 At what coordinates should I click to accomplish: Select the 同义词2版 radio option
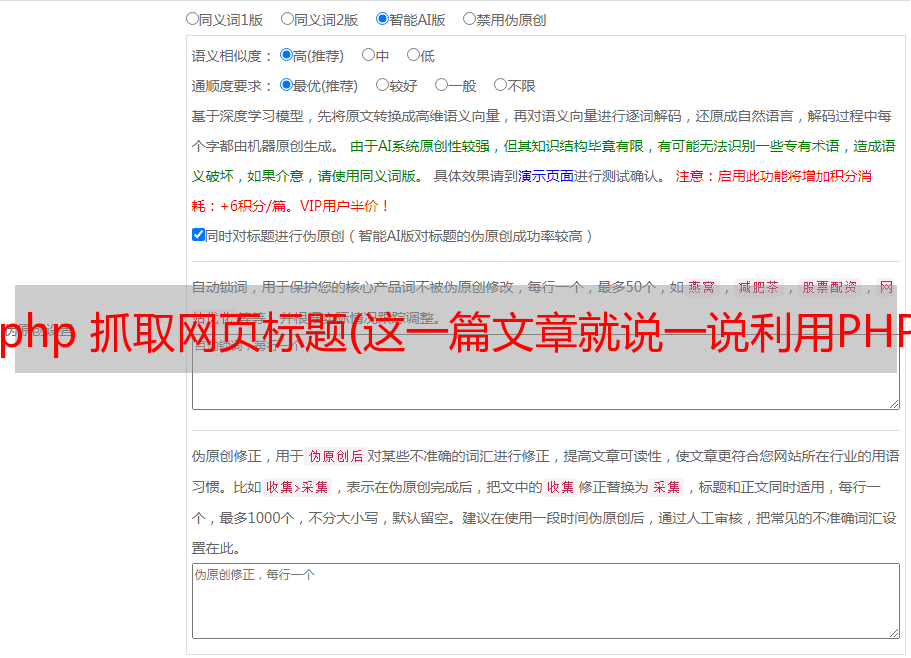[287, 19]
